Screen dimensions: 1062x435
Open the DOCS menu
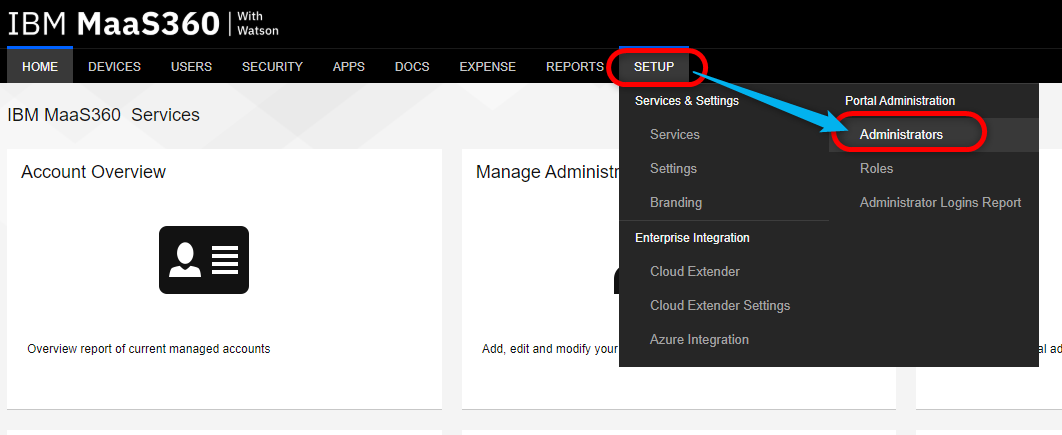[412, 66]
